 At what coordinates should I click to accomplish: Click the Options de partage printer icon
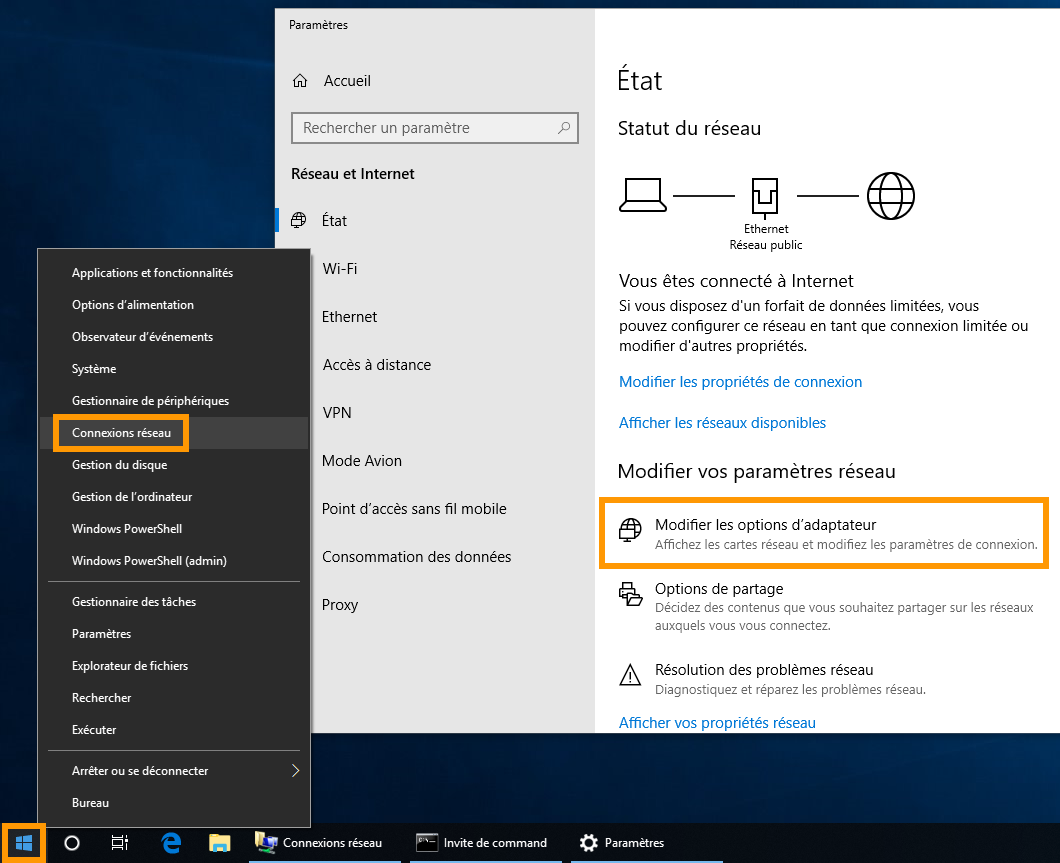tap(630, 595)
